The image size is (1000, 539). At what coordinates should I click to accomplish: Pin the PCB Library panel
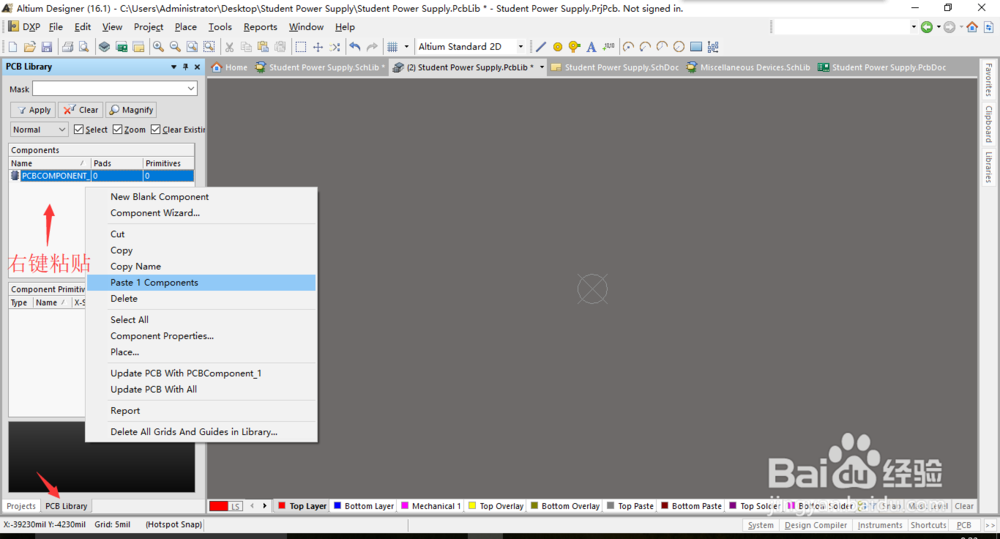[186, 66]
